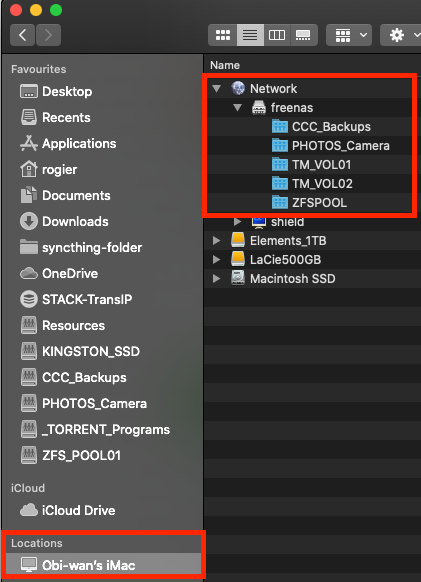
Task: Switch to icon view in toolbar
Action: (223, 35)
